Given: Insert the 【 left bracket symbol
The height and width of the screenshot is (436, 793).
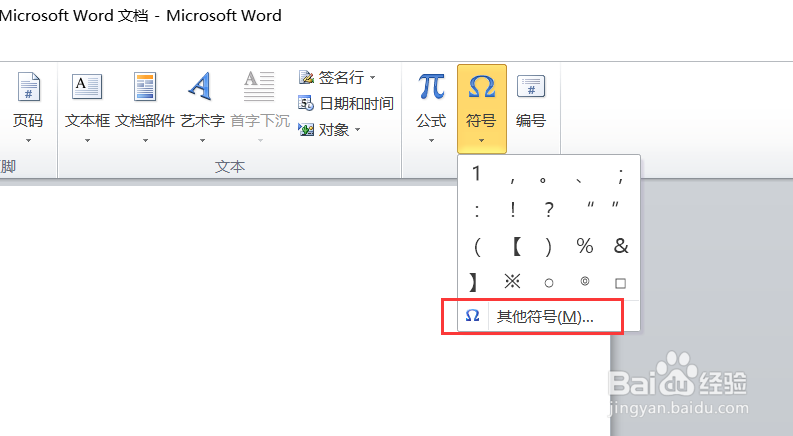Looking at the screenshot, I should (516, 246).
